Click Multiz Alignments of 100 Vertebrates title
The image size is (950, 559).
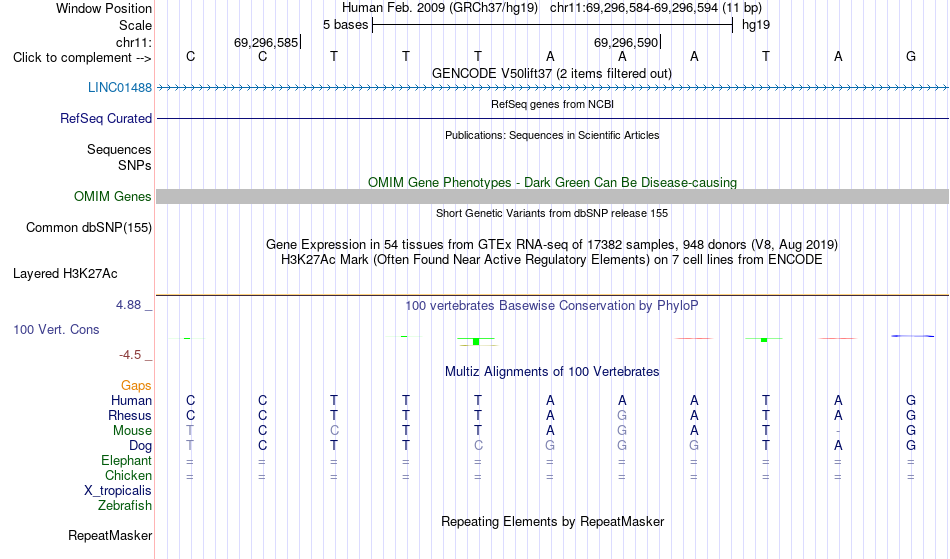(552, 371)
